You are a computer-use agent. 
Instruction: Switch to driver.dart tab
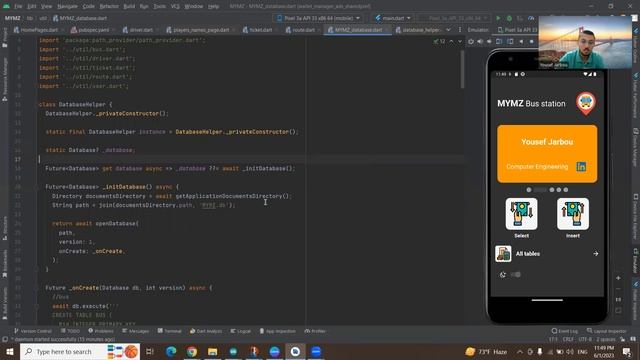pyautogui.click(x=140, y=30)
